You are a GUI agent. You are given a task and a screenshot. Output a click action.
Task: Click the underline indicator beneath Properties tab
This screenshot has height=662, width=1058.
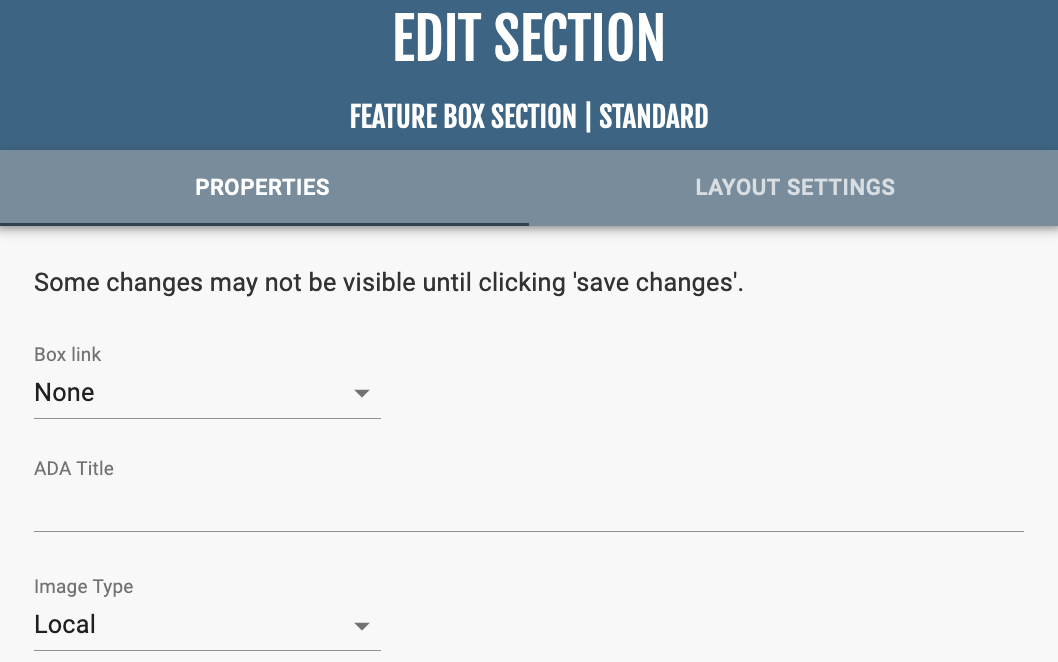click(264, 224)
